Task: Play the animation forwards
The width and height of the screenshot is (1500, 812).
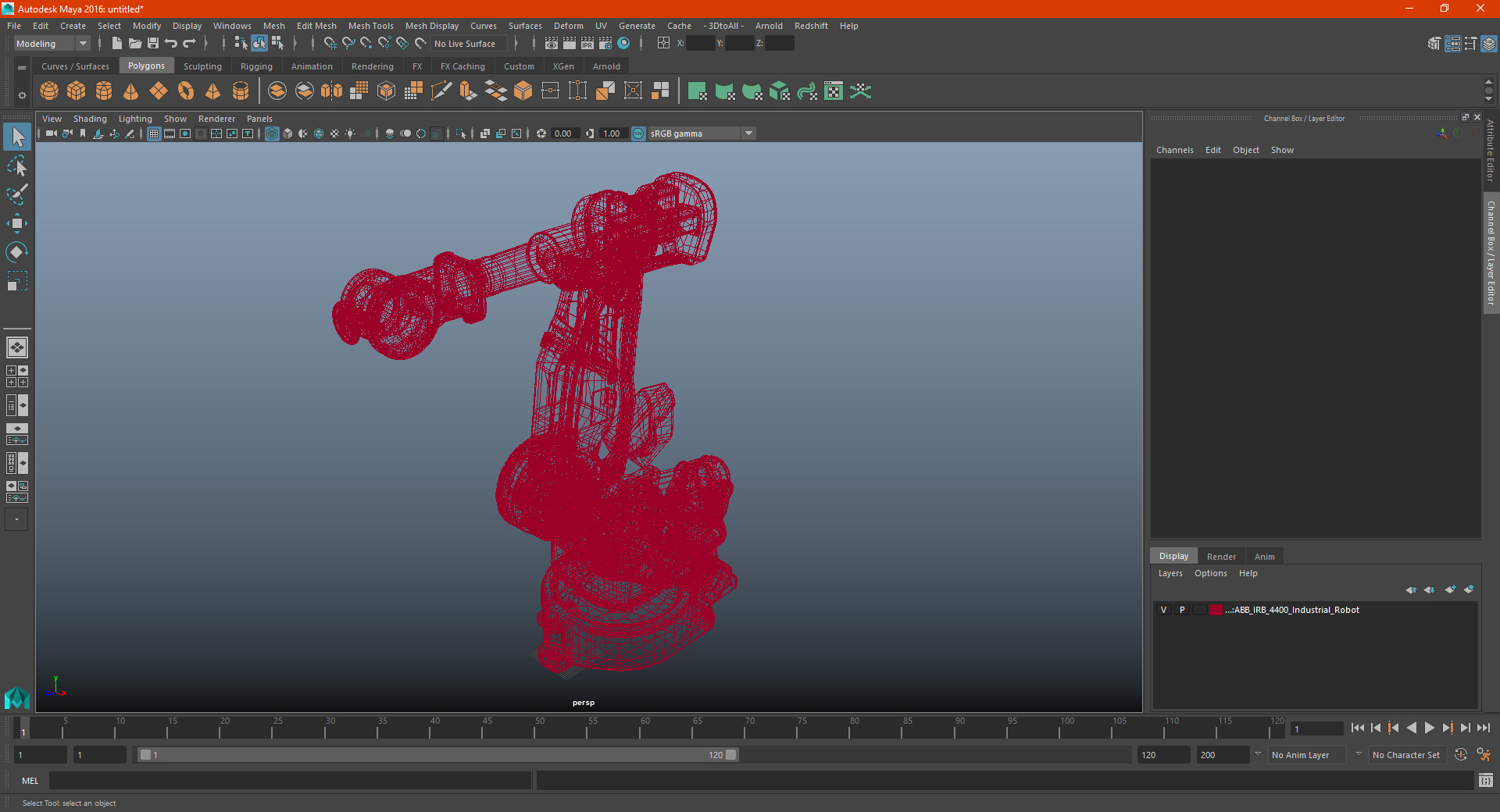Action: pos(1429,728)
